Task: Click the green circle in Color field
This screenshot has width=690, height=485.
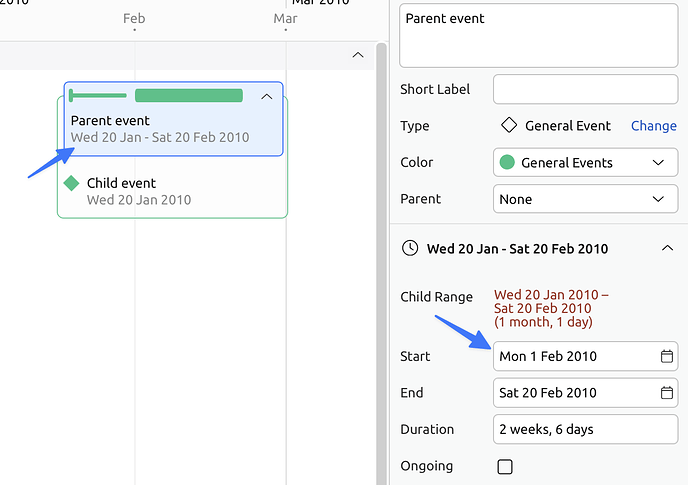Action: coord(508,163)
